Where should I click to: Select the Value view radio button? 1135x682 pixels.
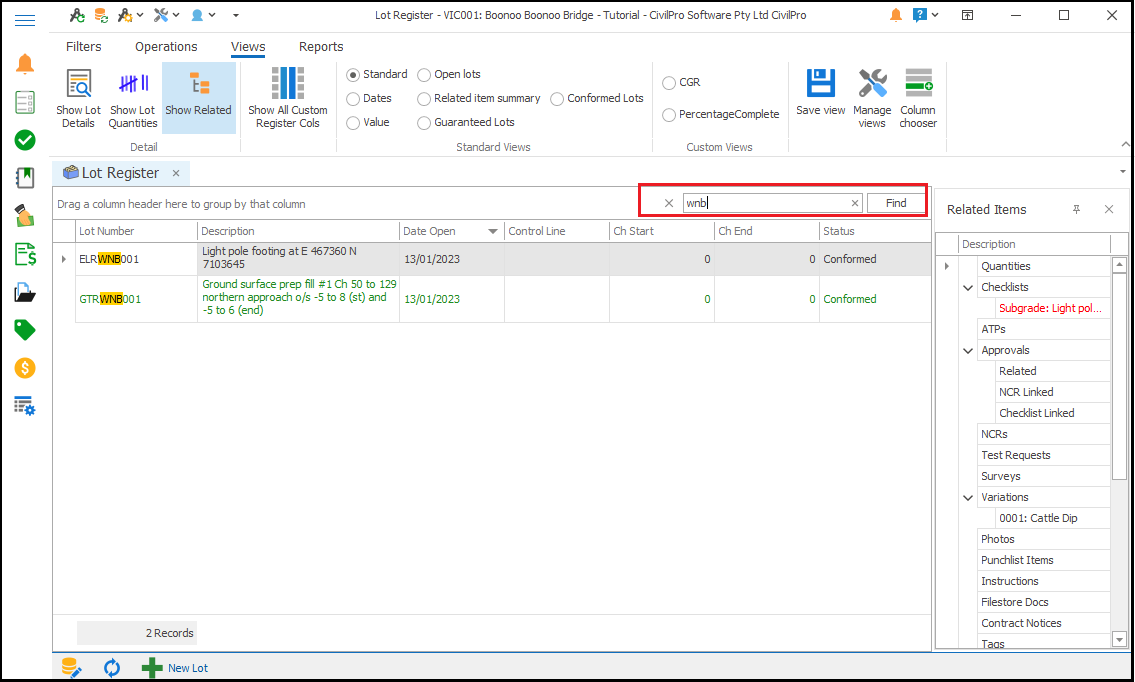coord(353,123)
